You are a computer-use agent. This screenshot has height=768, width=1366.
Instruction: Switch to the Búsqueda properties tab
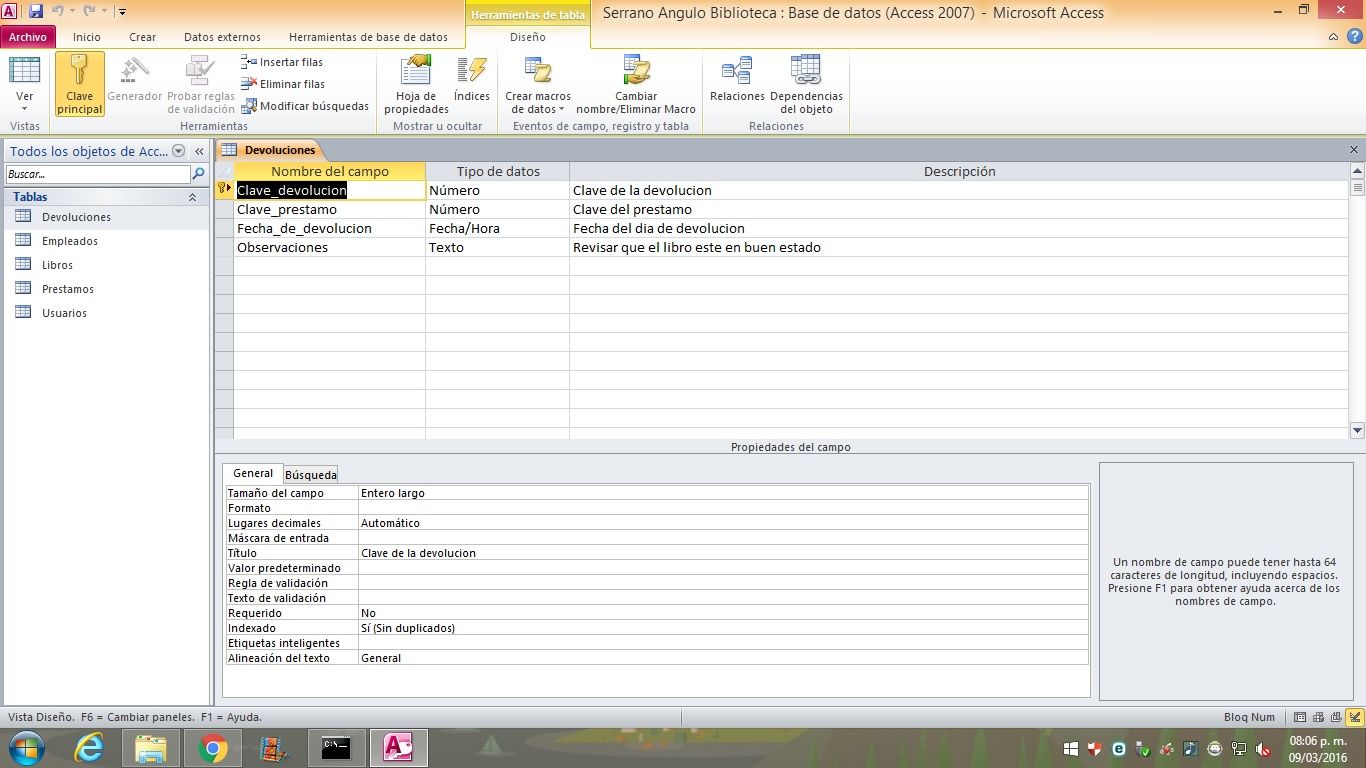tap(310, 475)
